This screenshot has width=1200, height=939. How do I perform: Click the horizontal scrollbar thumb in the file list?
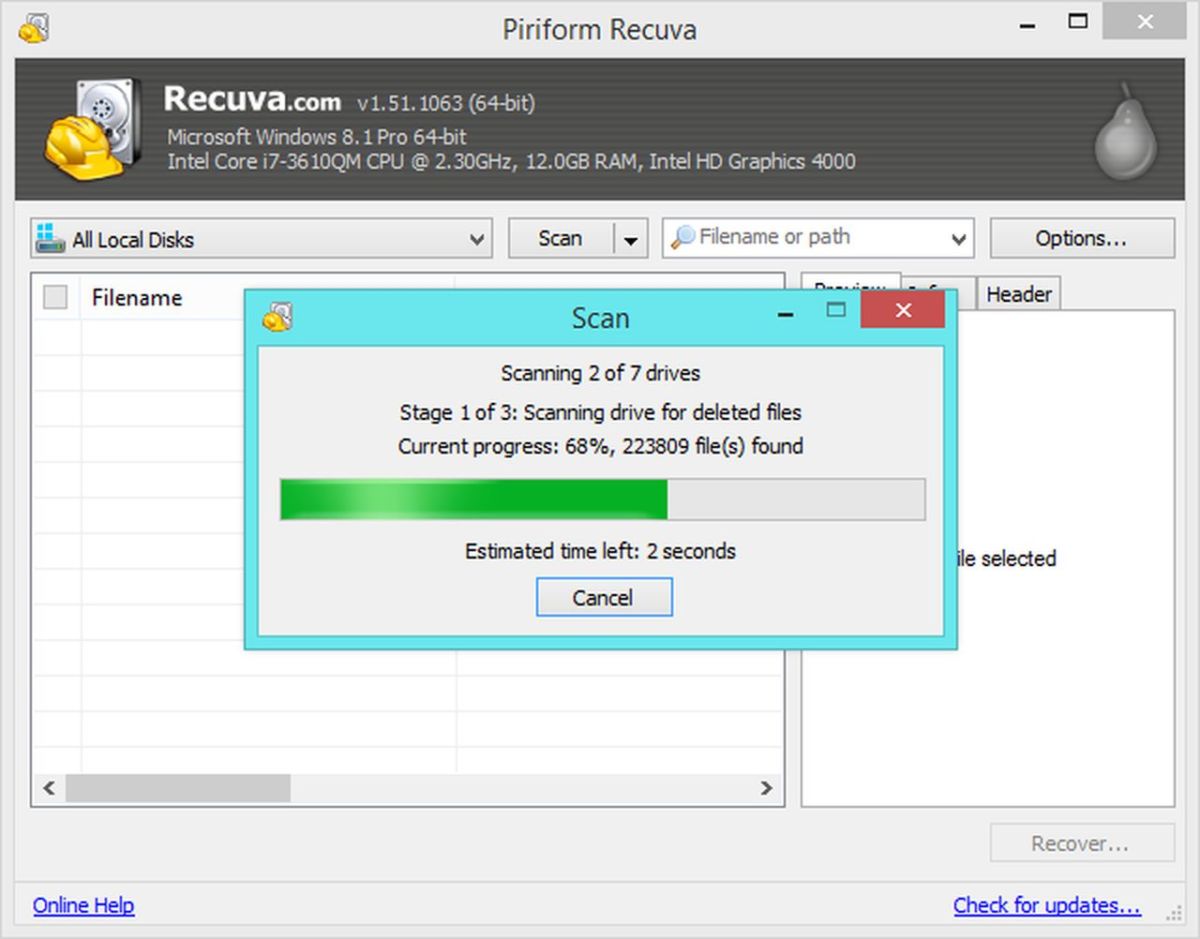(x=178, y=788)
